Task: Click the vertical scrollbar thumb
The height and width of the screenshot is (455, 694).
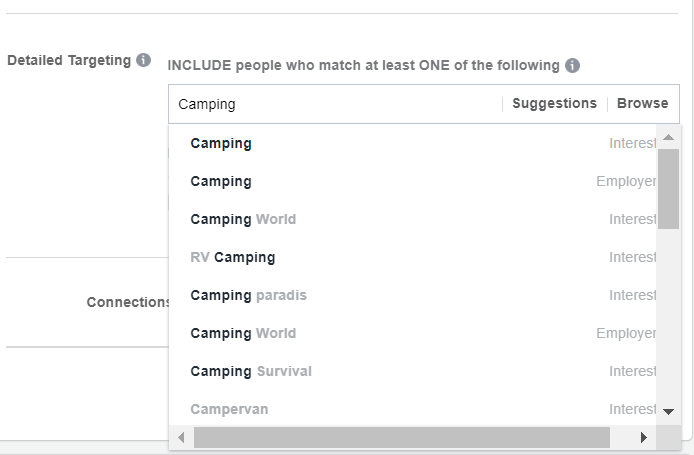Action: tap(668, 188)
